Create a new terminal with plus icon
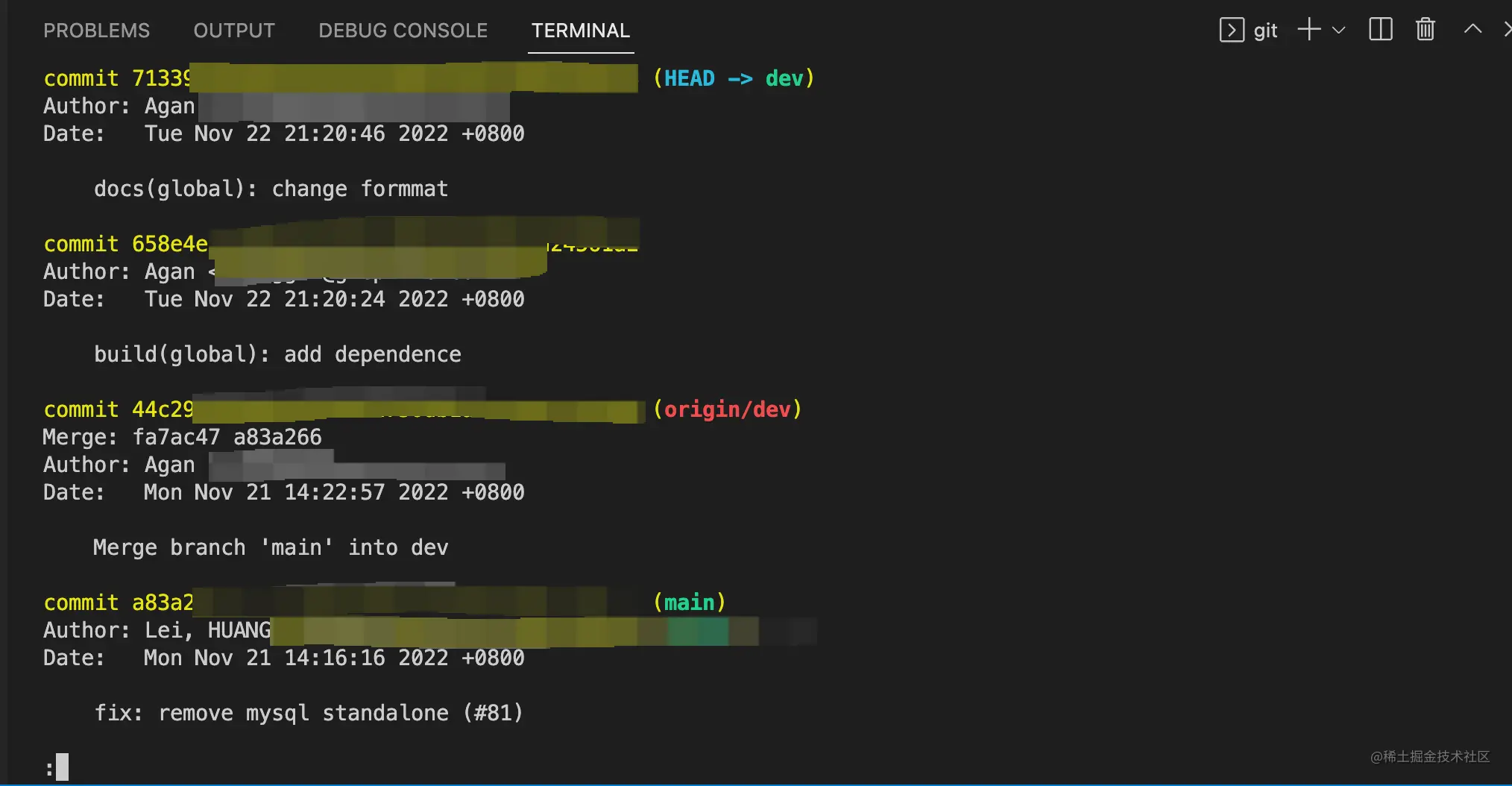The image size is (1512, 786). (1308, 30)
